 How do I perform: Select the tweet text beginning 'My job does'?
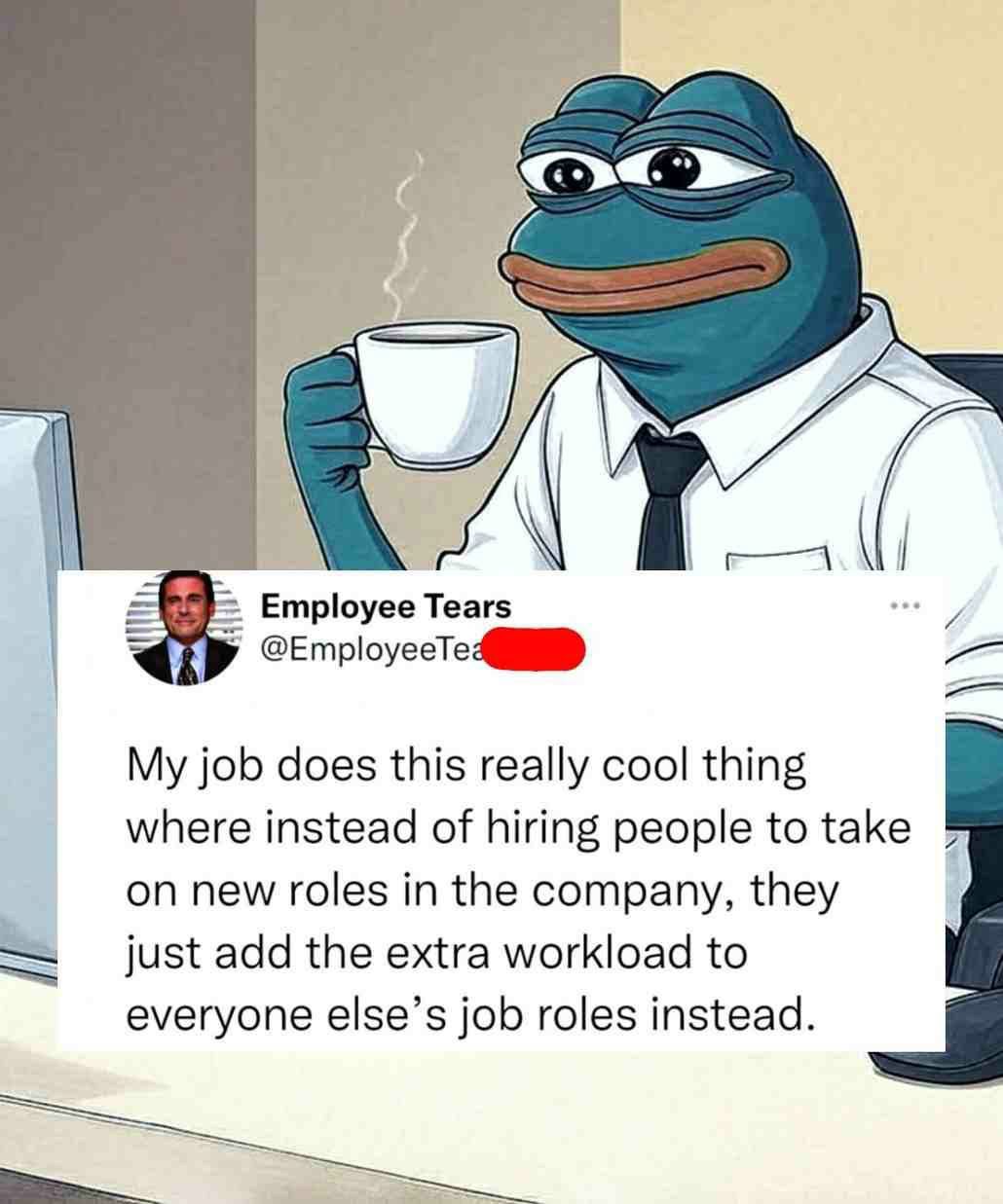pyautogui.click(x=518, y=890)
